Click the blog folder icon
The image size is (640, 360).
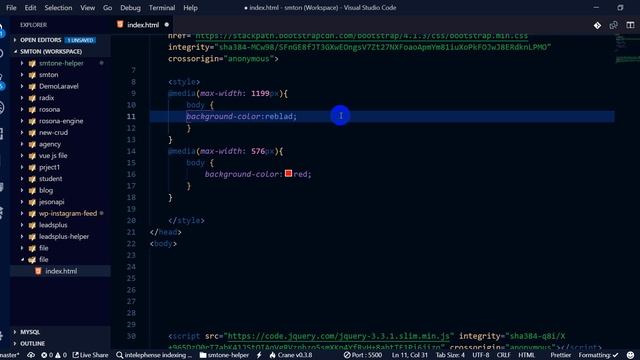pyautogui.click(x=32, y=190)
